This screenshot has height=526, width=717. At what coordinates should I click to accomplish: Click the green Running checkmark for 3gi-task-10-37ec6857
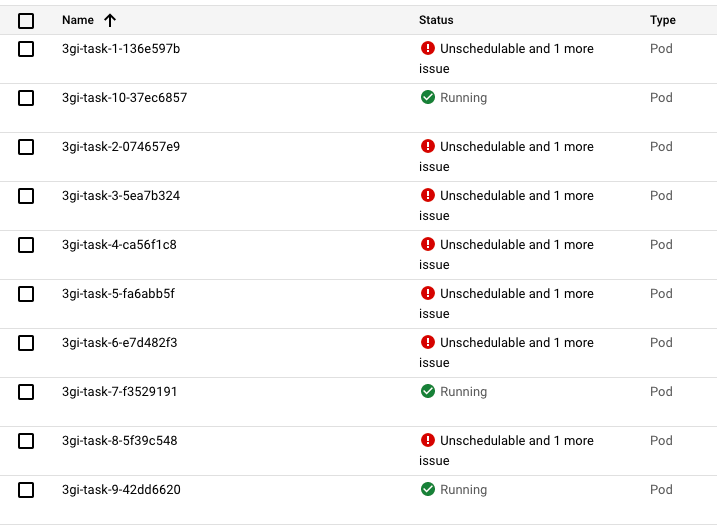coord(428,97)
